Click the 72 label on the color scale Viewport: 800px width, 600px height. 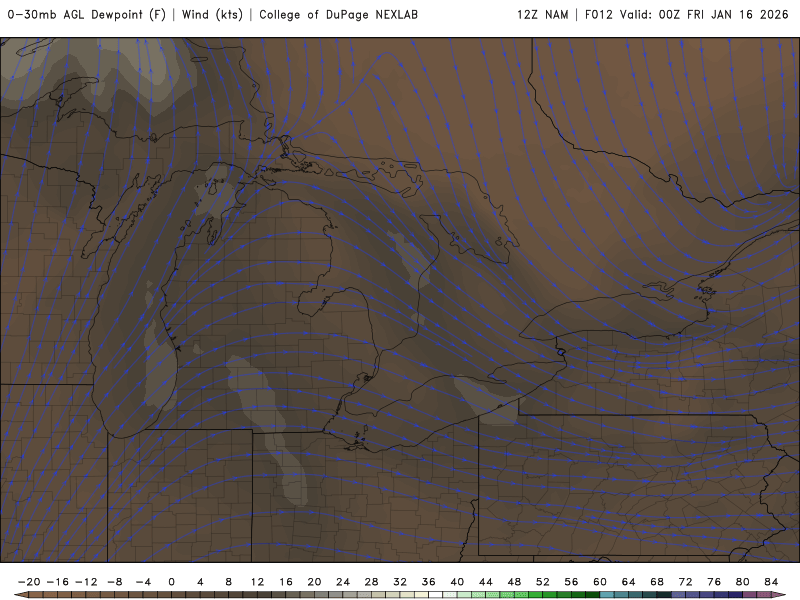[686, 582]
